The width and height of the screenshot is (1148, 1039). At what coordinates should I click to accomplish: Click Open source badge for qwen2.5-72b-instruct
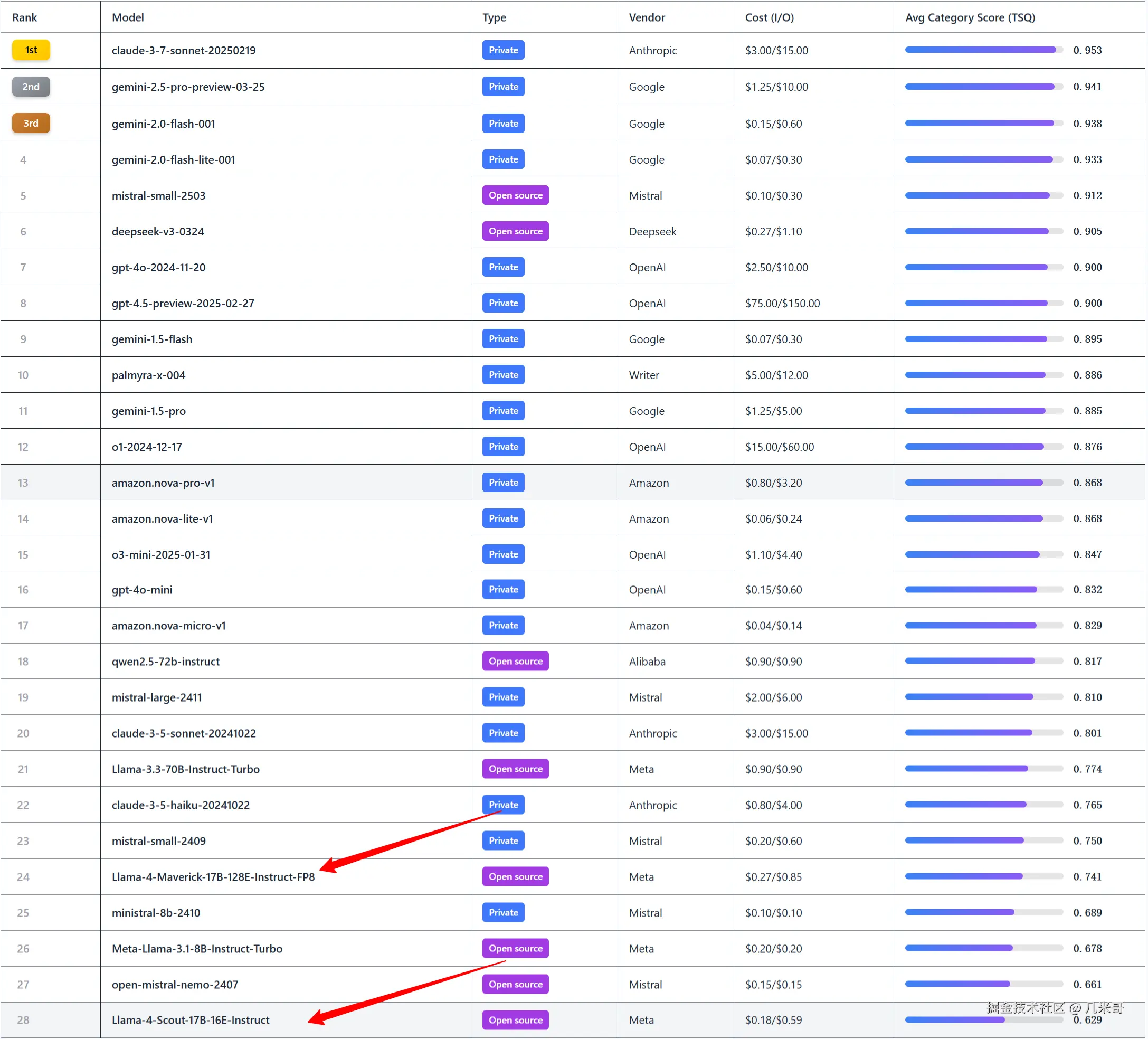(515, 662)
